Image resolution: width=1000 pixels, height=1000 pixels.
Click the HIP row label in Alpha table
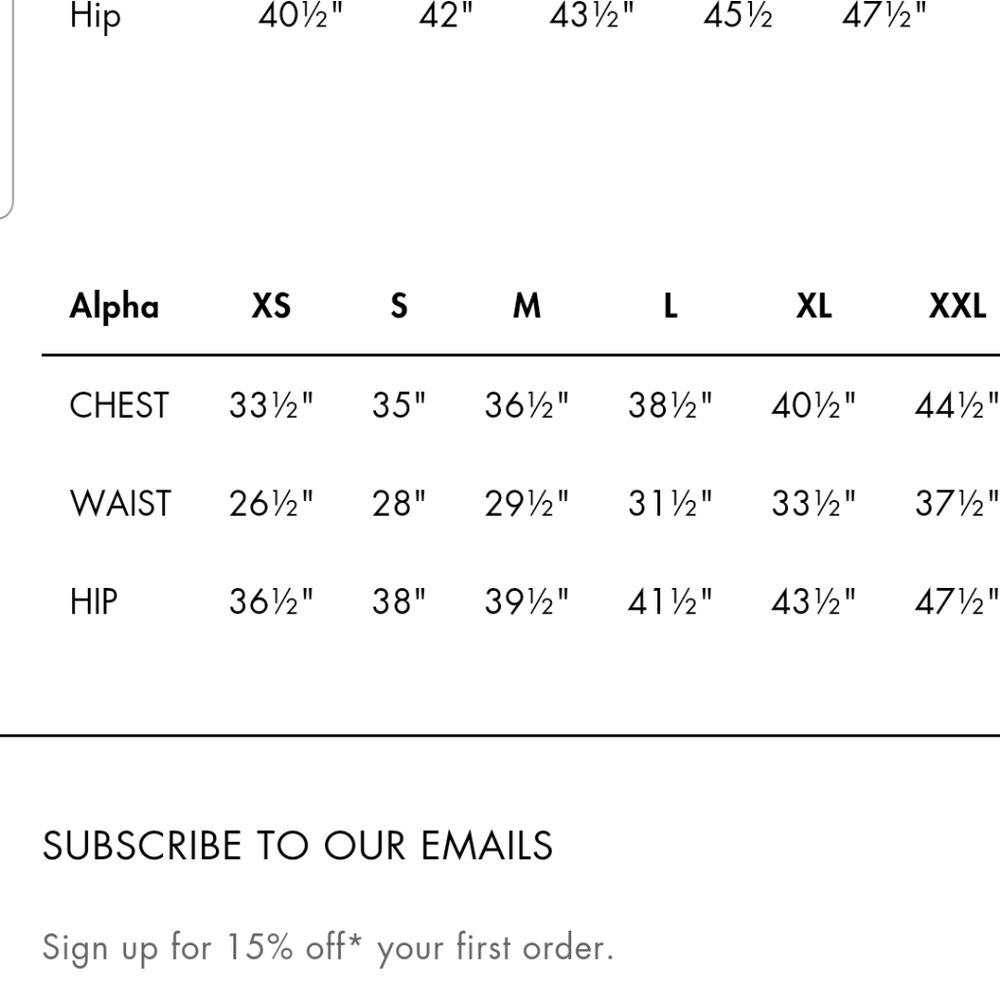[x=94, y=601]
